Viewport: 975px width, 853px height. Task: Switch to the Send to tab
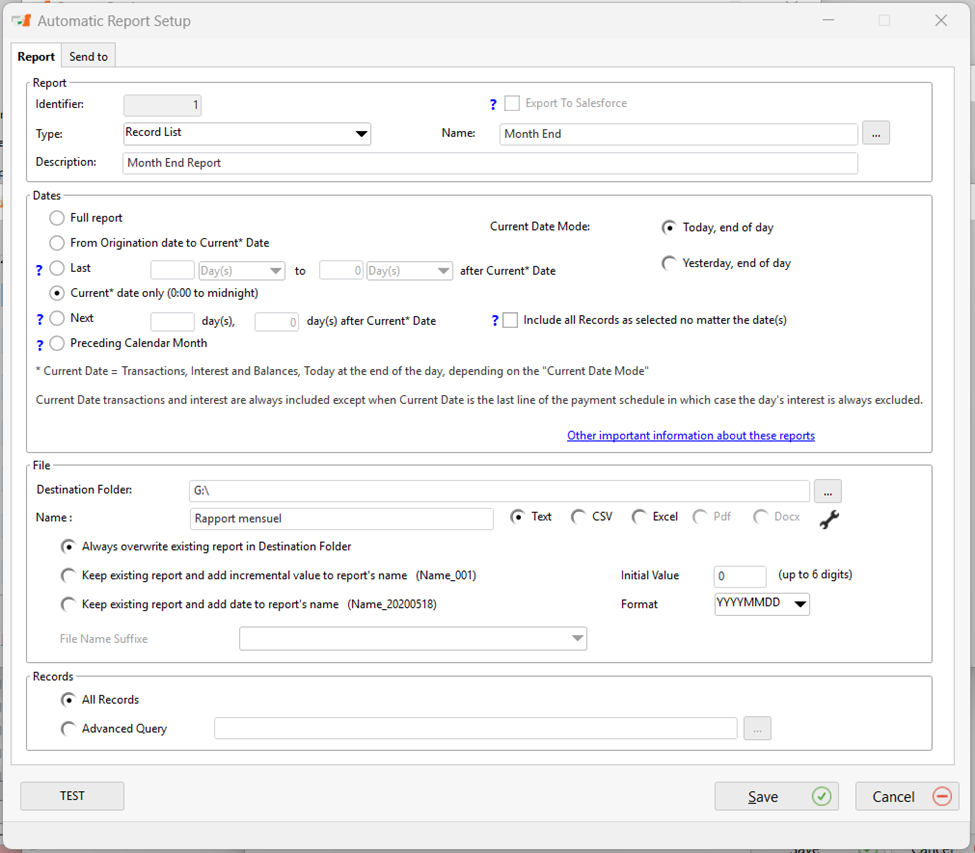(x=88, y=57)
